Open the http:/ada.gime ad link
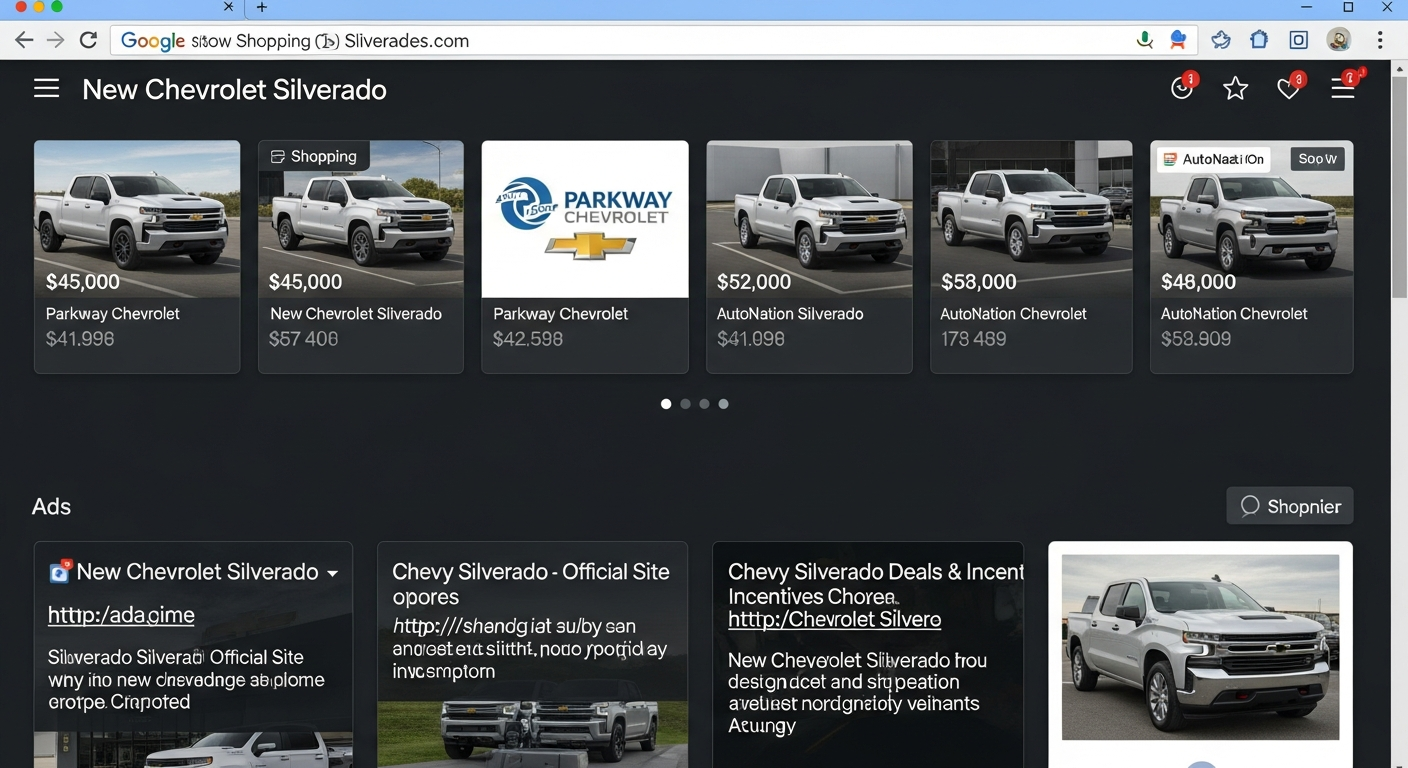Image resolution: width=1408 pixels, height=768 pixels. click(121, 615)
